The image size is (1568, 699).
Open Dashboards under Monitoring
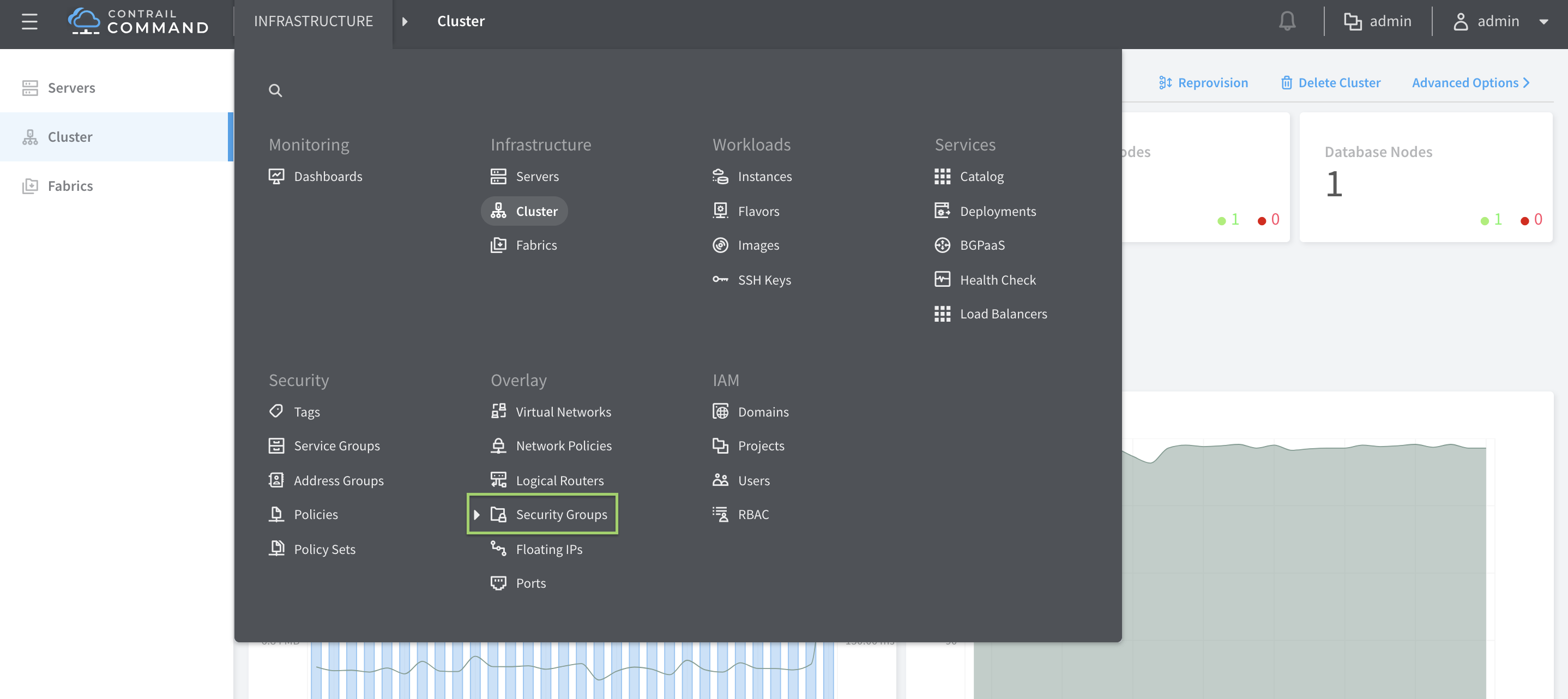328,177
